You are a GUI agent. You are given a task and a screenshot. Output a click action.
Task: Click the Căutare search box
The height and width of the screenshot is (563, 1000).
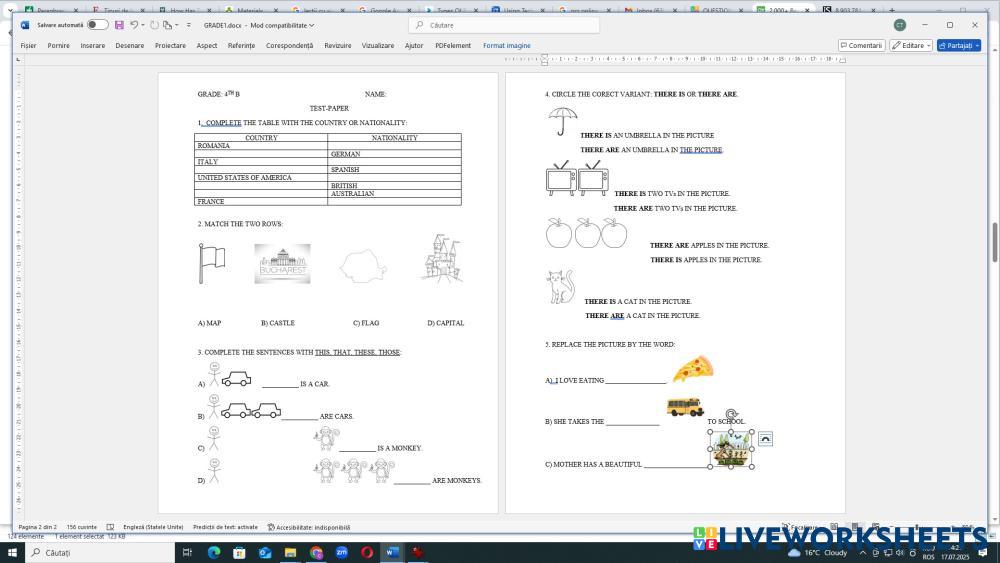[504, 25]
